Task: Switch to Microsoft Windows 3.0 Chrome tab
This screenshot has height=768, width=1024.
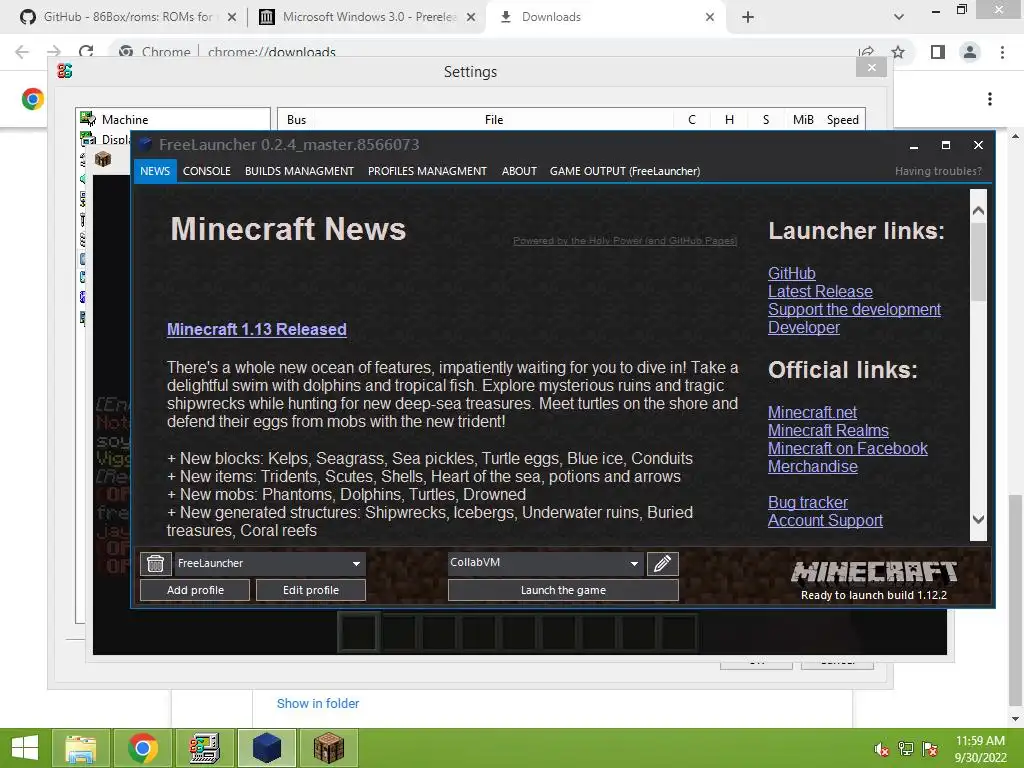Action: pyautogui.click(x=369, y=17)
